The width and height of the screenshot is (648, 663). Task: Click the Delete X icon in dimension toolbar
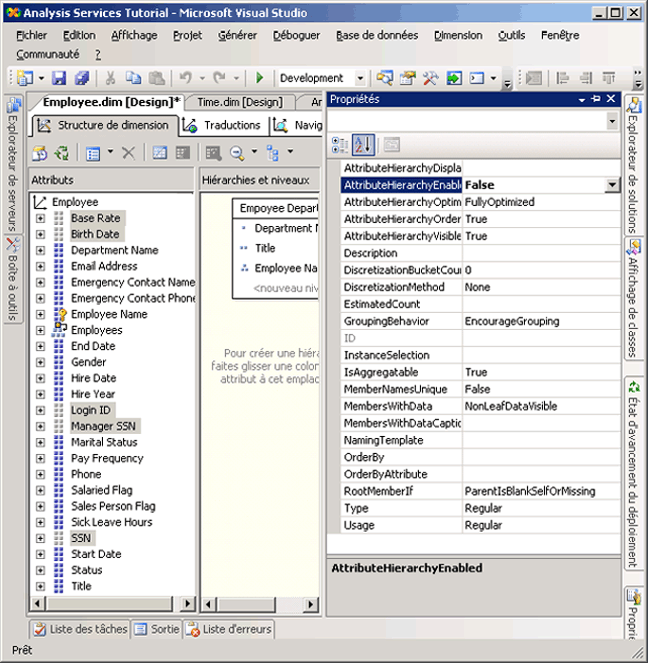pyautogui.click(x=128, y=153)
